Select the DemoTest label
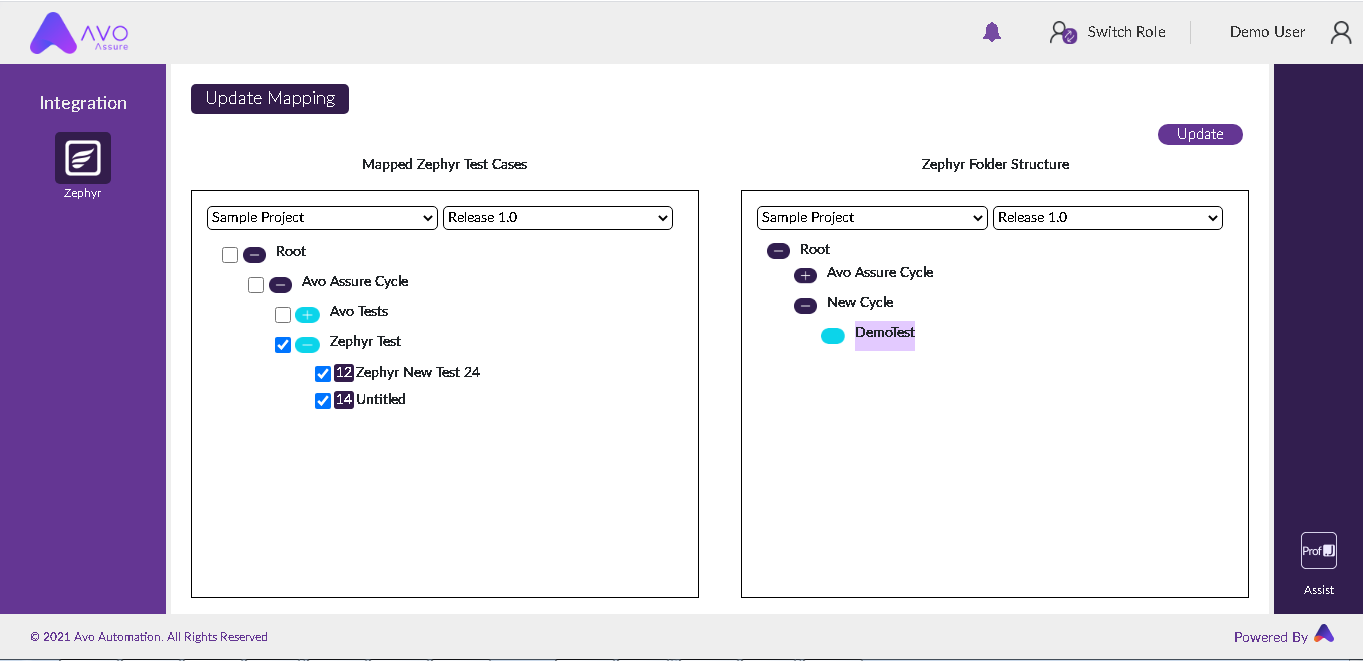1363x661 pixels. pyautogui.click(x=885, y=333)
